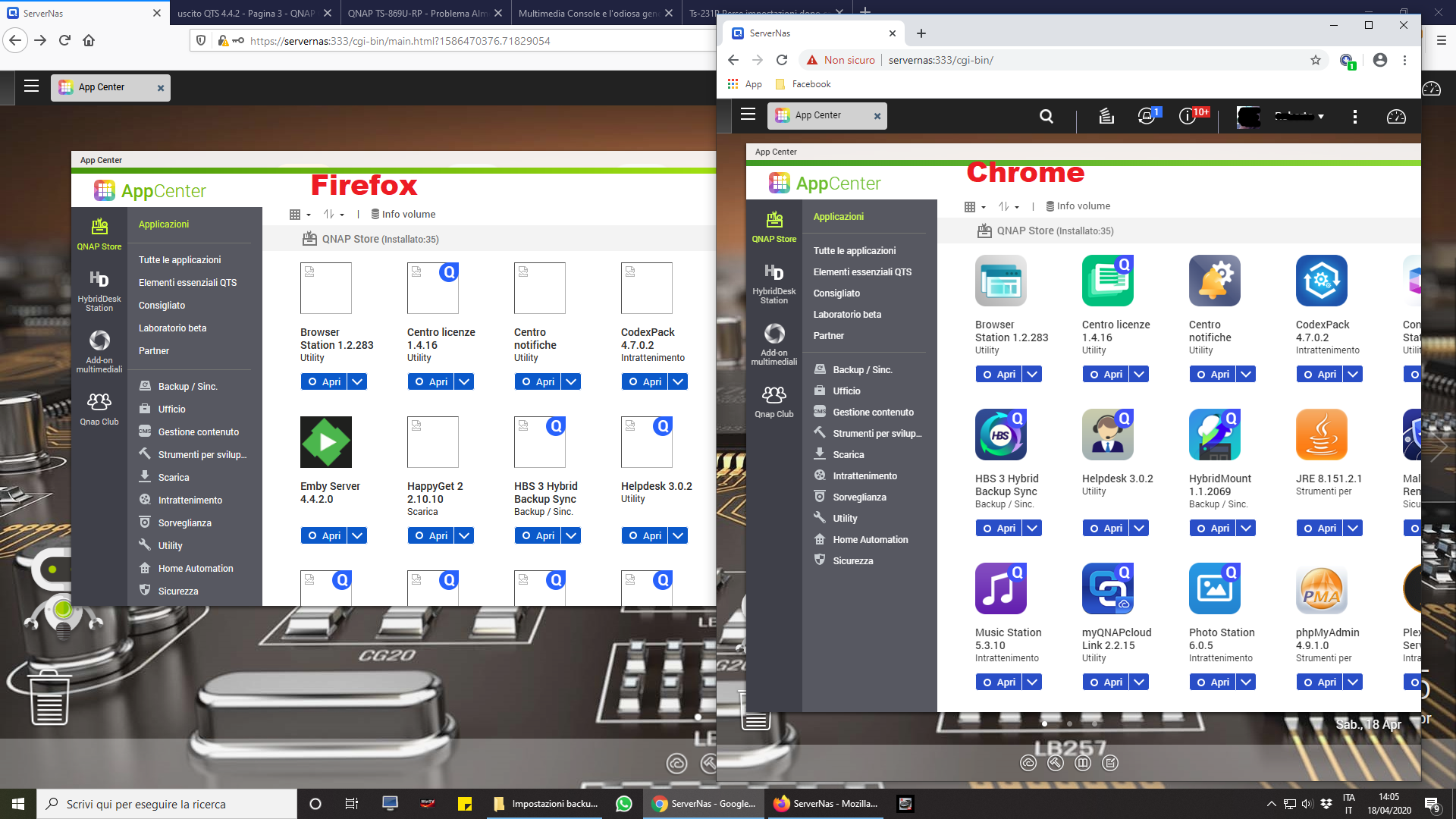Open grid view mode dropdown in Chrome App Center
The height and width of the screenshot is (819, 1456).
point(974,206)
